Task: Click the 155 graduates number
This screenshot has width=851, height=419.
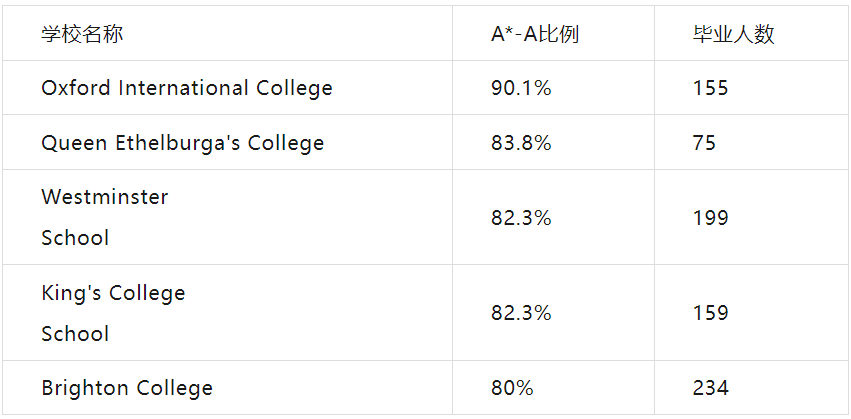Action: point(710,88)
